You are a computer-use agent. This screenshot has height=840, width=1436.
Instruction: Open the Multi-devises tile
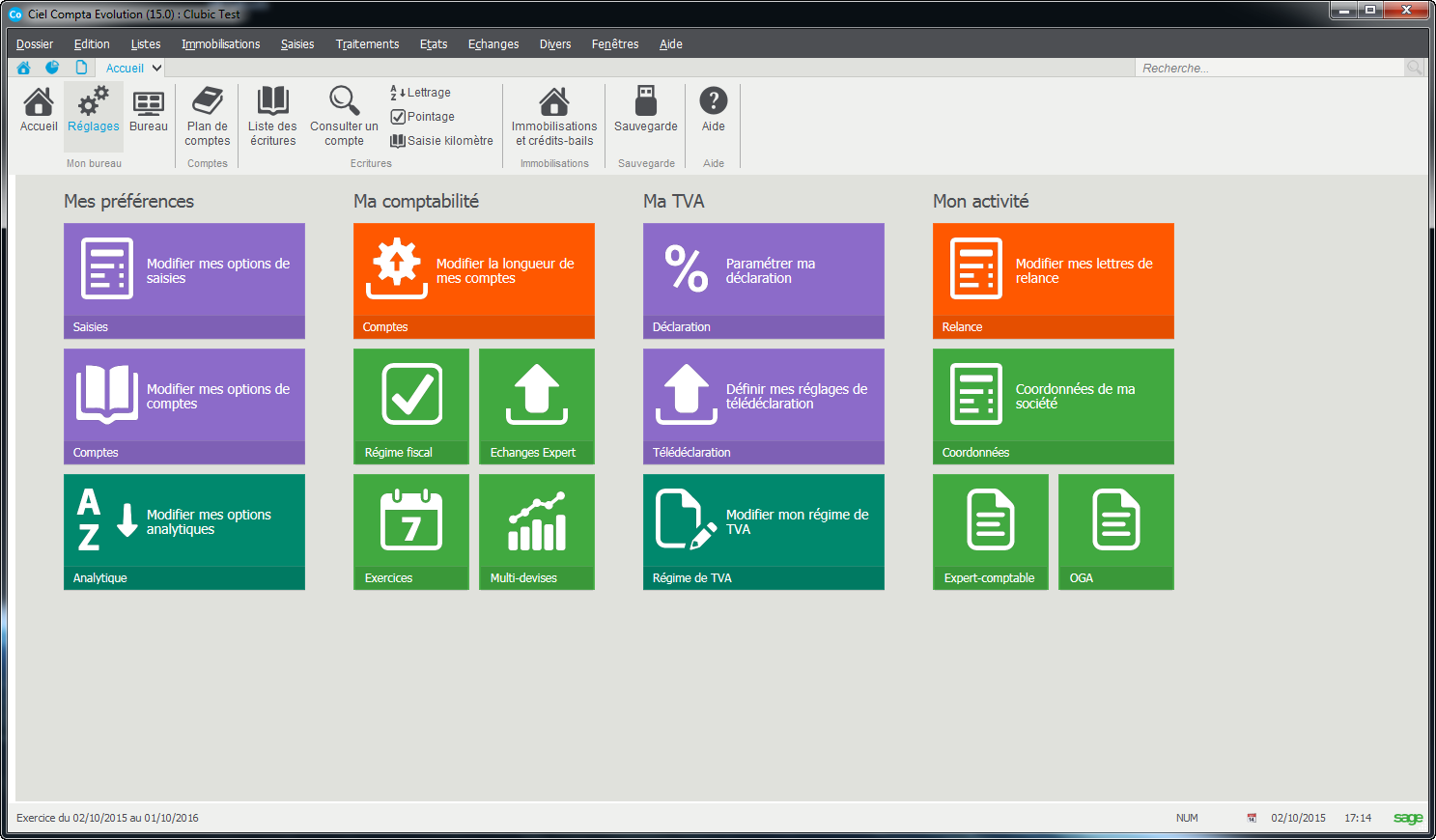coord(537,532)
